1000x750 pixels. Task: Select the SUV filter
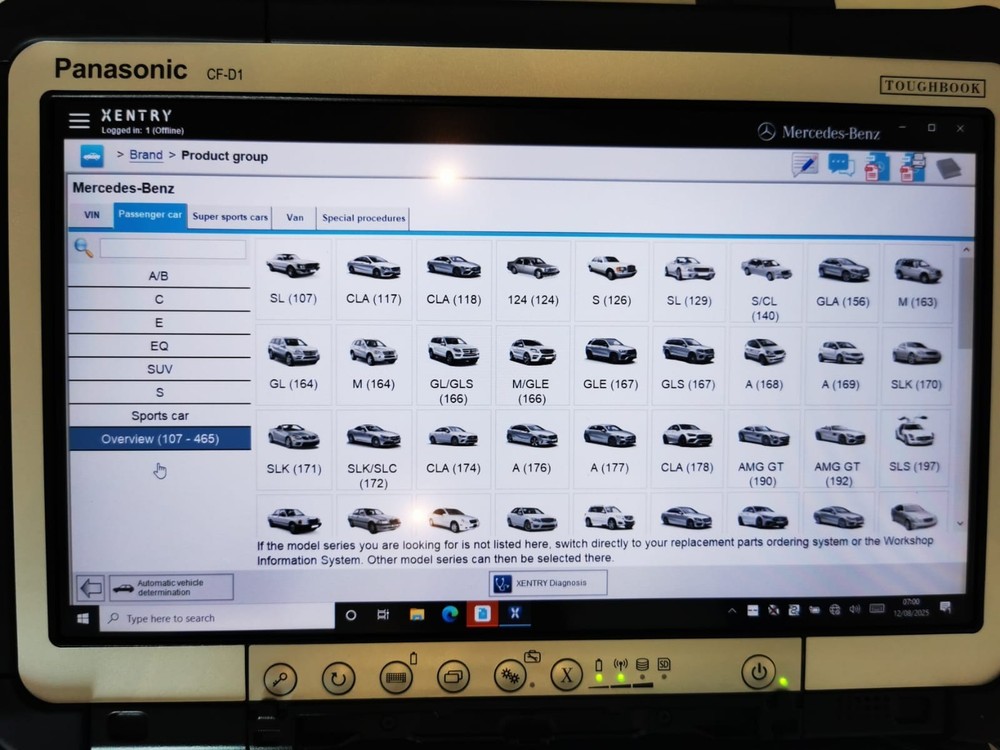click(159, 369)
